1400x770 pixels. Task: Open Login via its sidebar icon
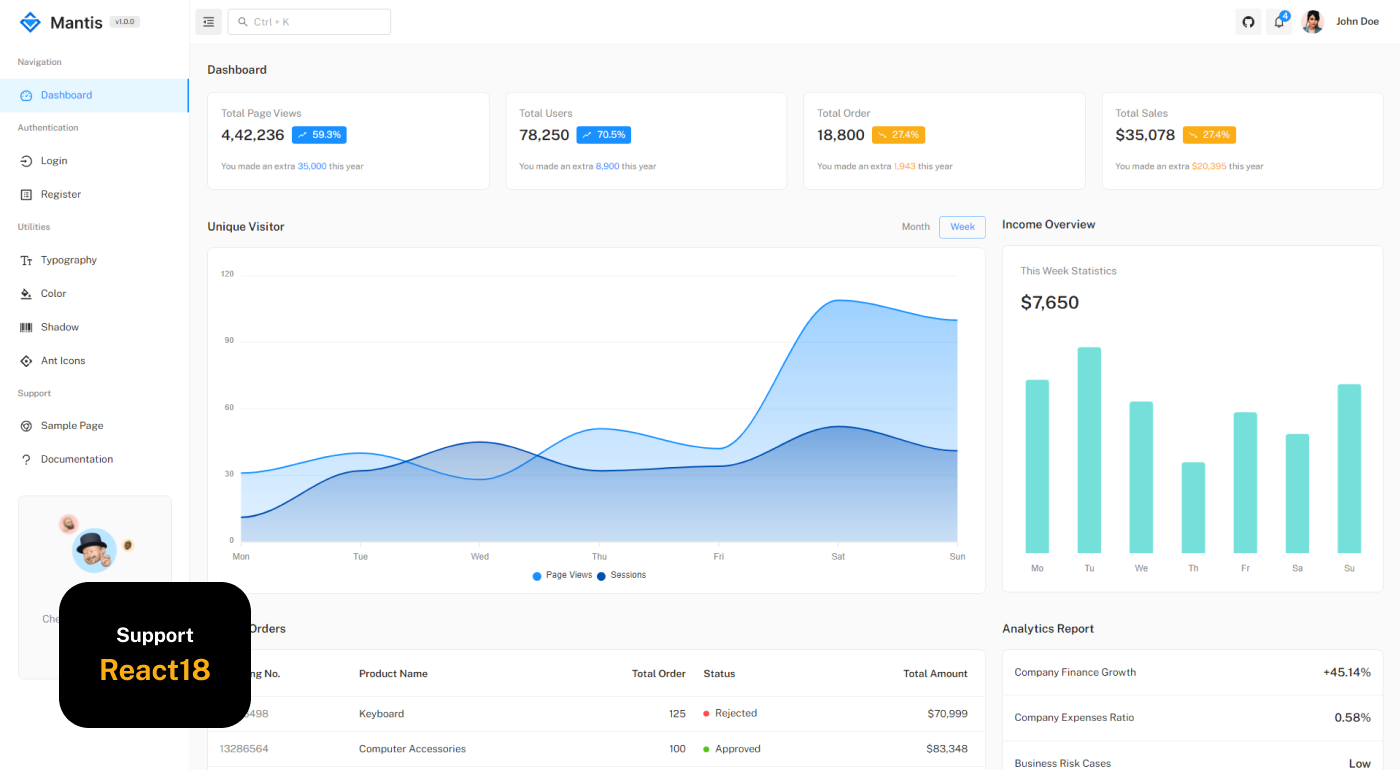[x=26, y=160]
